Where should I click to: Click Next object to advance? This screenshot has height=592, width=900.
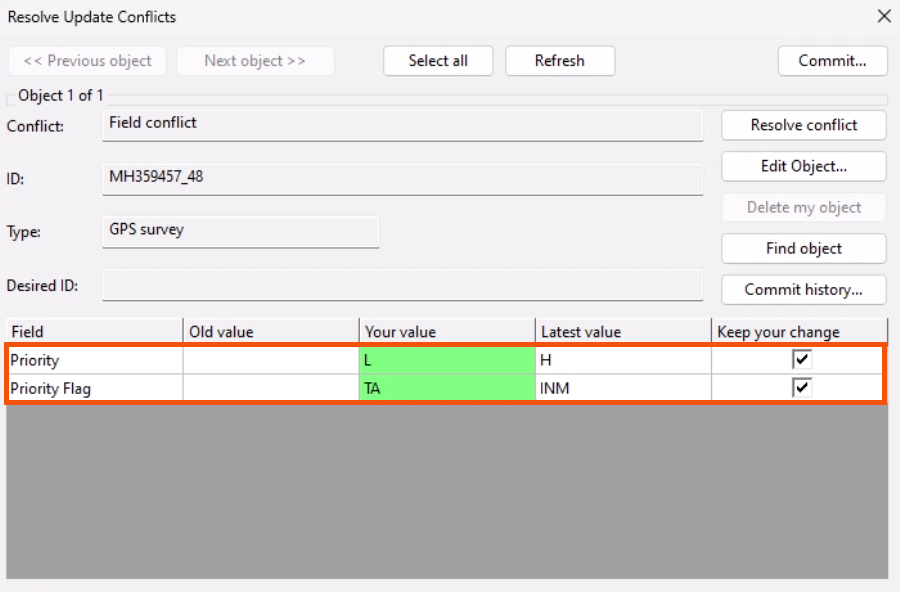tap(255, 60)
